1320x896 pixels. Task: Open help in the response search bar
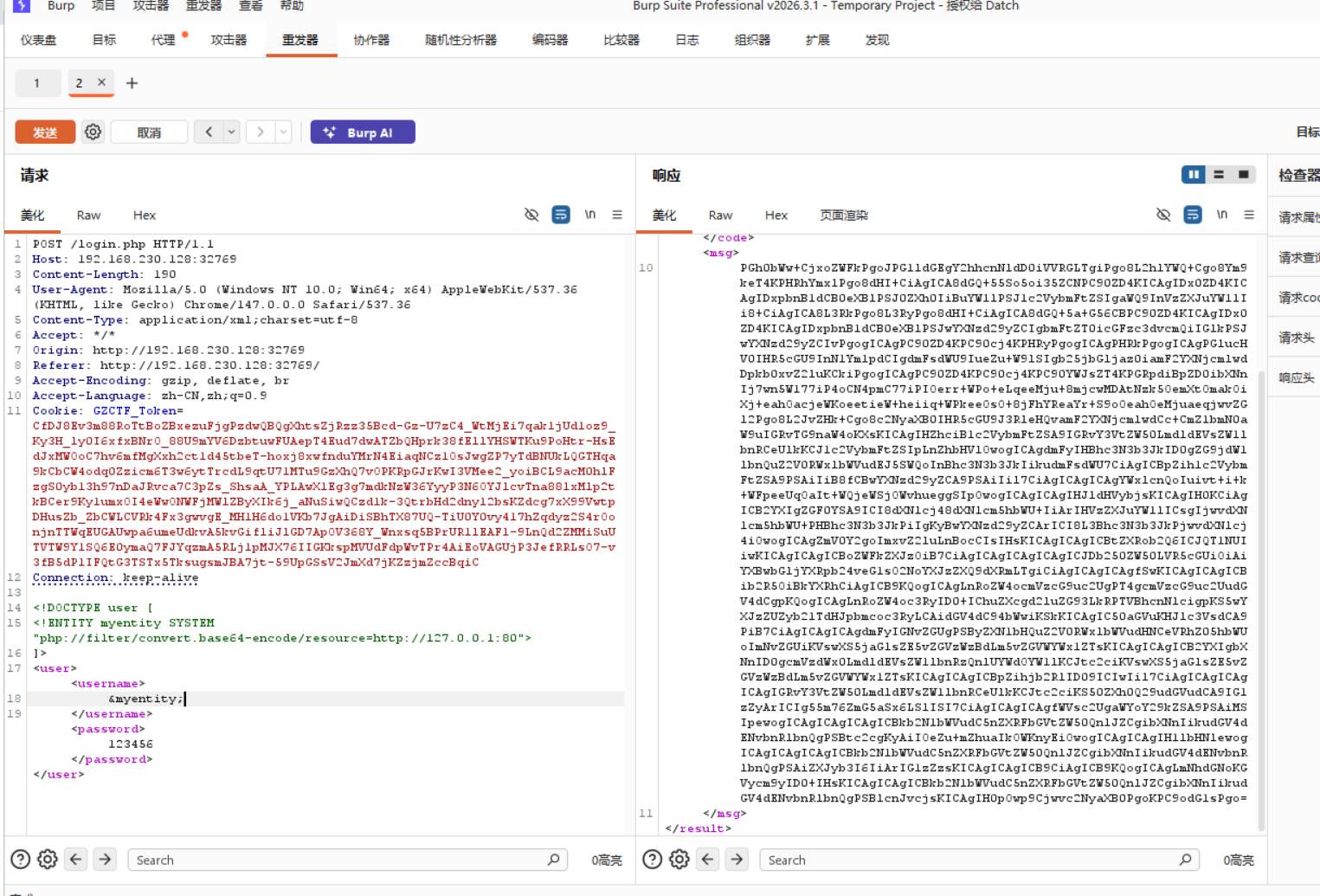coord(653,859)
